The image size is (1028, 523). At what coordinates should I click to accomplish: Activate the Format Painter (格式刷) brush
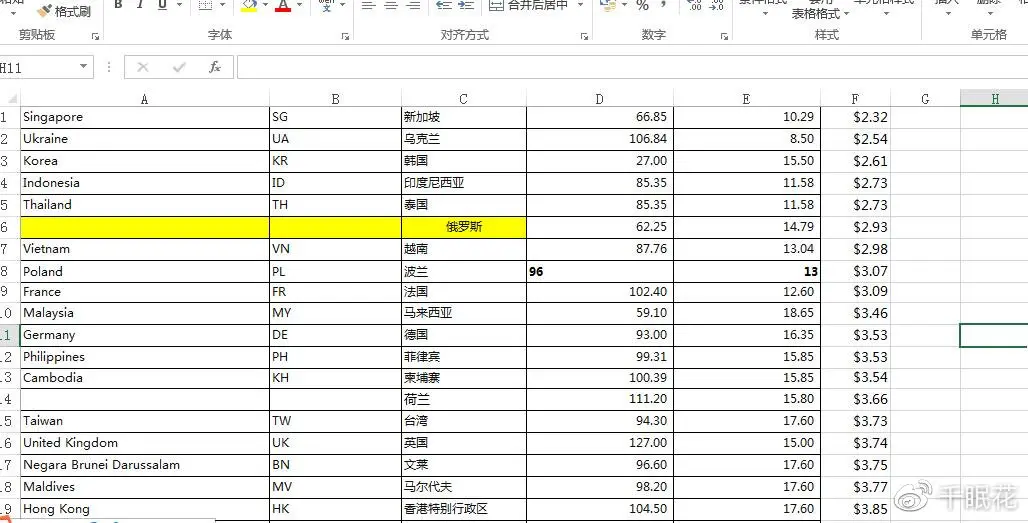63,10
